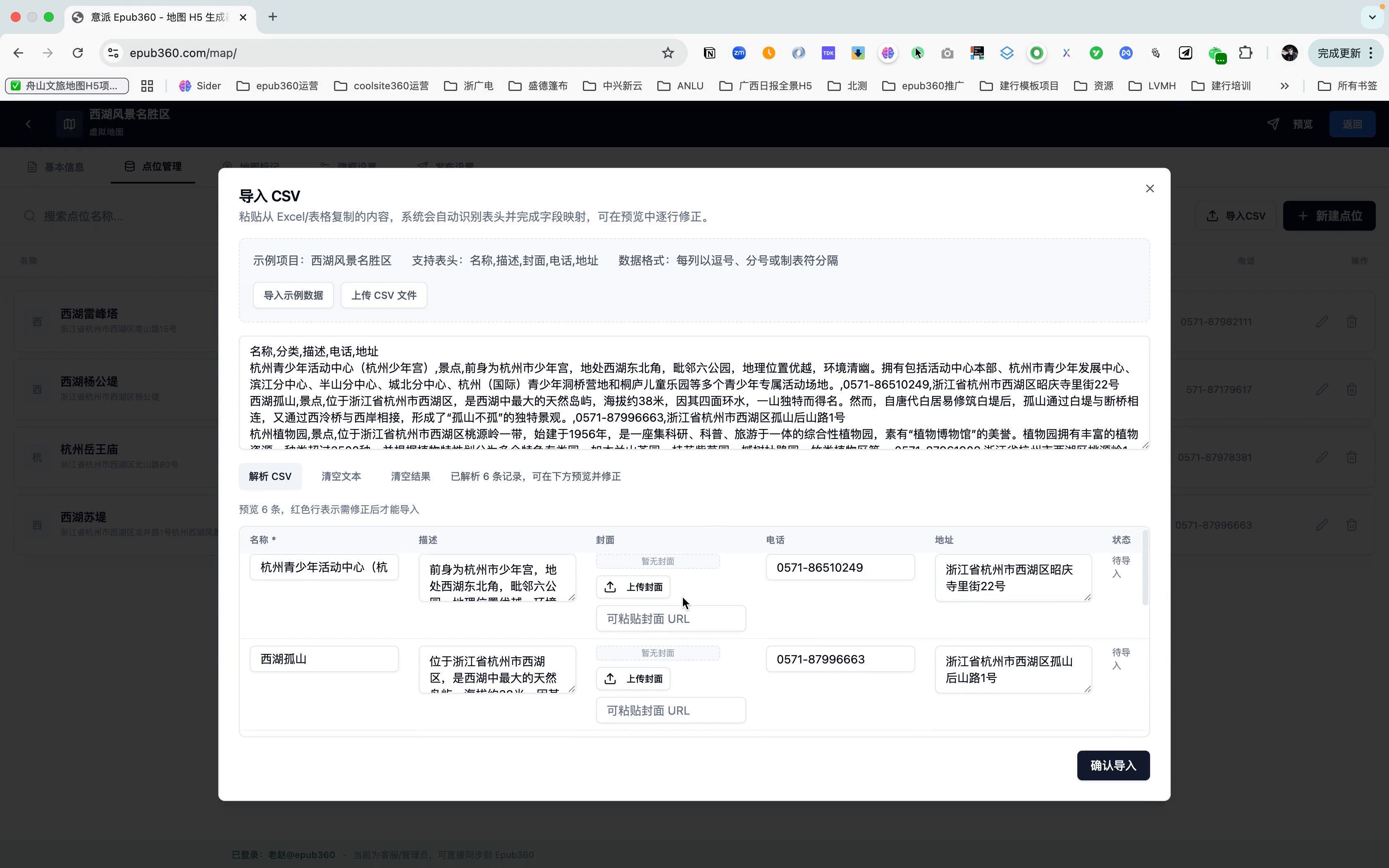
Task: Open the Chrome three-dot menu
Action: click(x=1372, y=53)
